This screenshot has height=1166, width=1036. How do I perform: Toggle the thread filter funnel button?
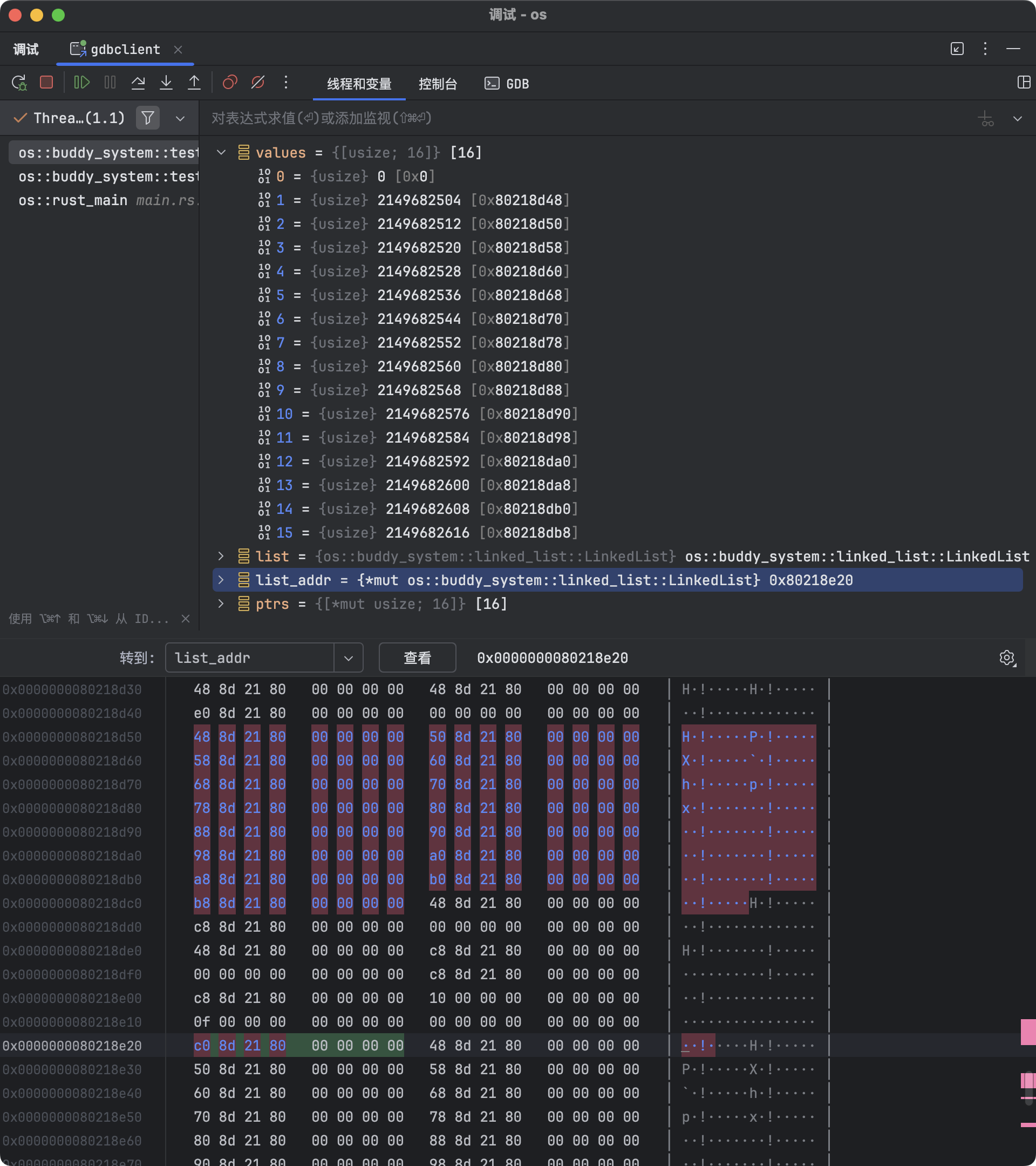click(x=148, y=118)
